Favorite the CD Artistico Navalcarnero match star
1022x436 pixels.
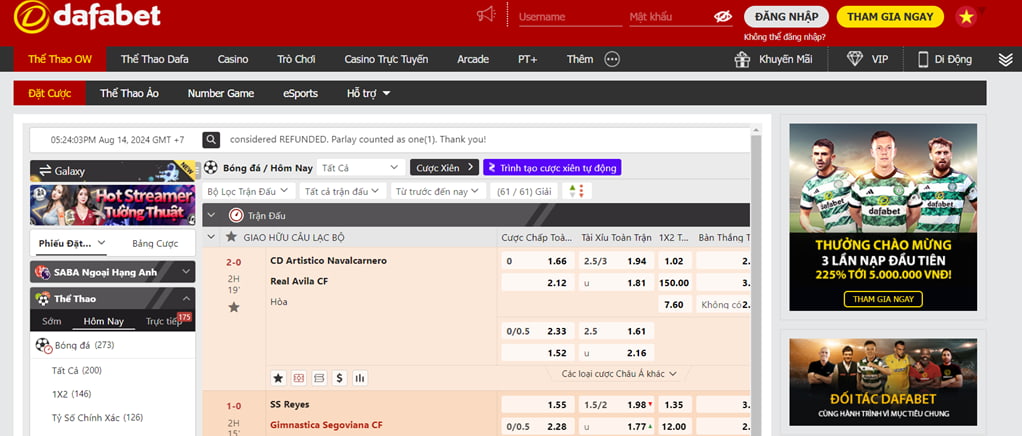click(x=234, y=307)
